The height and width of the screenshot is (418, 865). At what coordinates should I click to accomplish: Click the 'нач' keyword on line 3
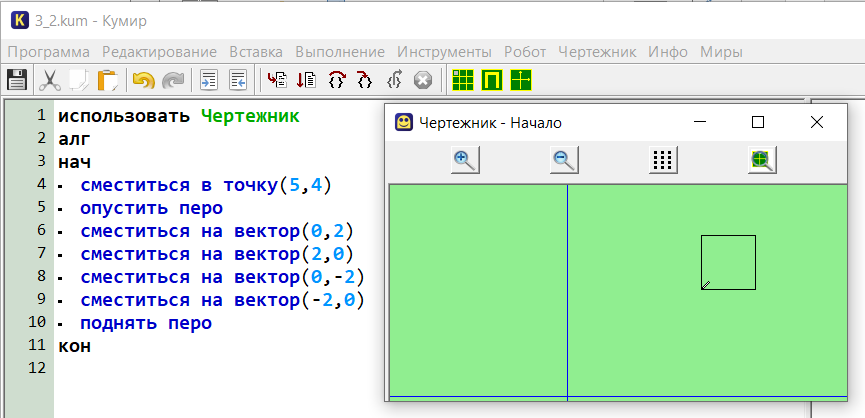tap(74, 162)
